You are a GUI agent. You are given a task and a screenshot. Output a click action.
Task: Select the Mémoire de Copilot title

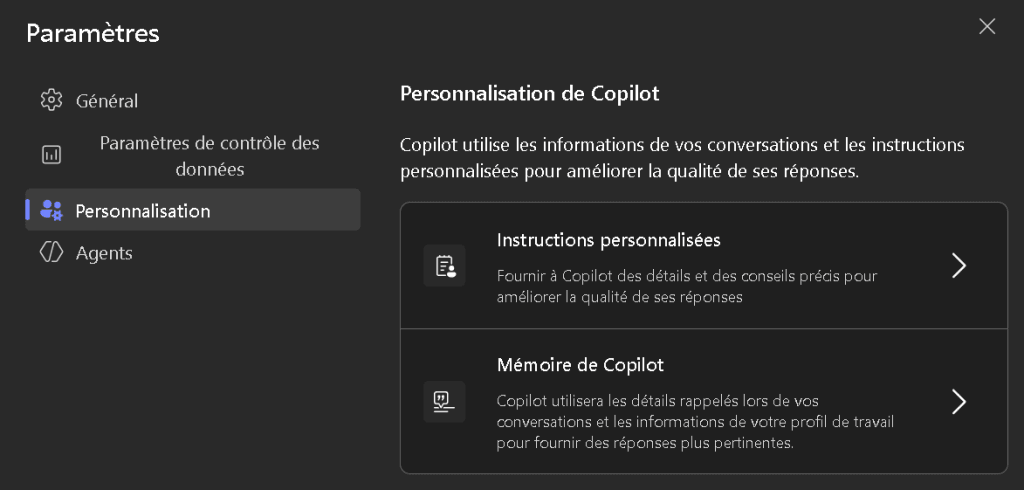click(580, 364)
